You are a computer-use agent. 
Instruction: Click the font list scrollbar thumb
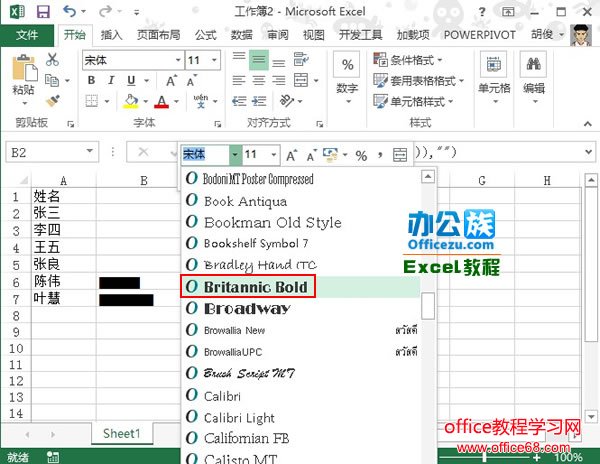click(428, 306)
